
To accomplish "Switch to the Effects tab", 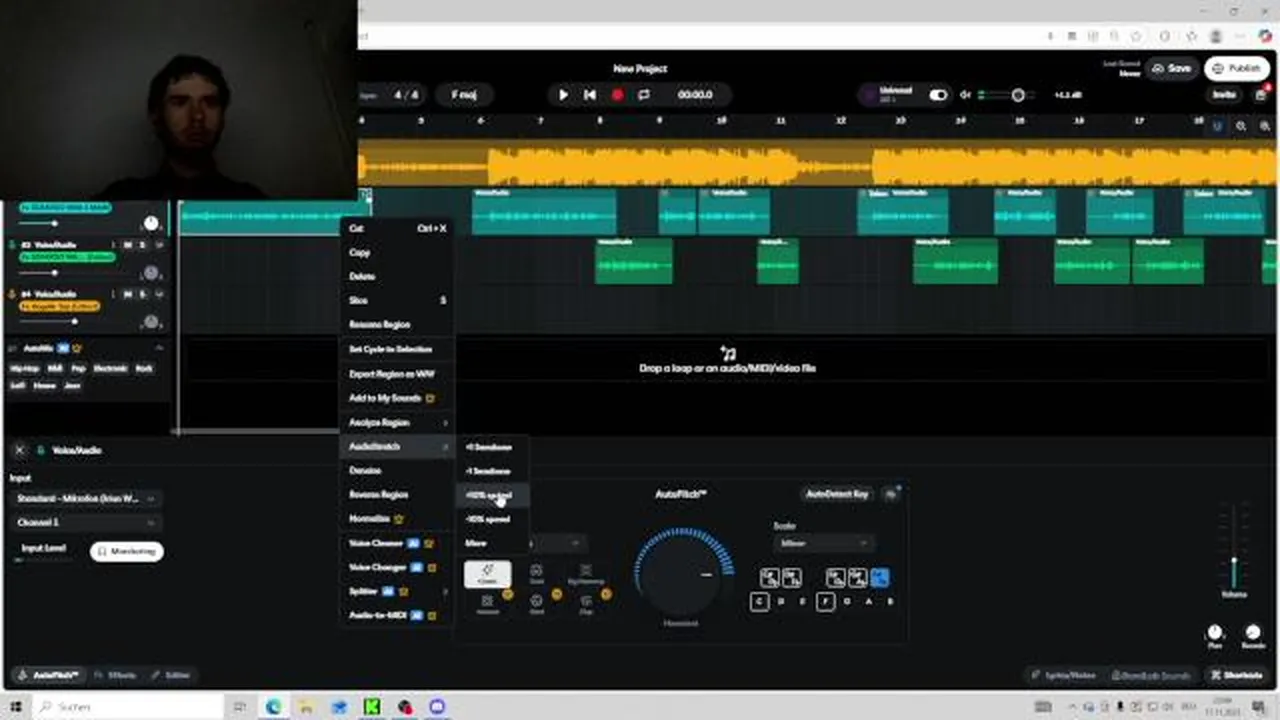I will [115, 675].
